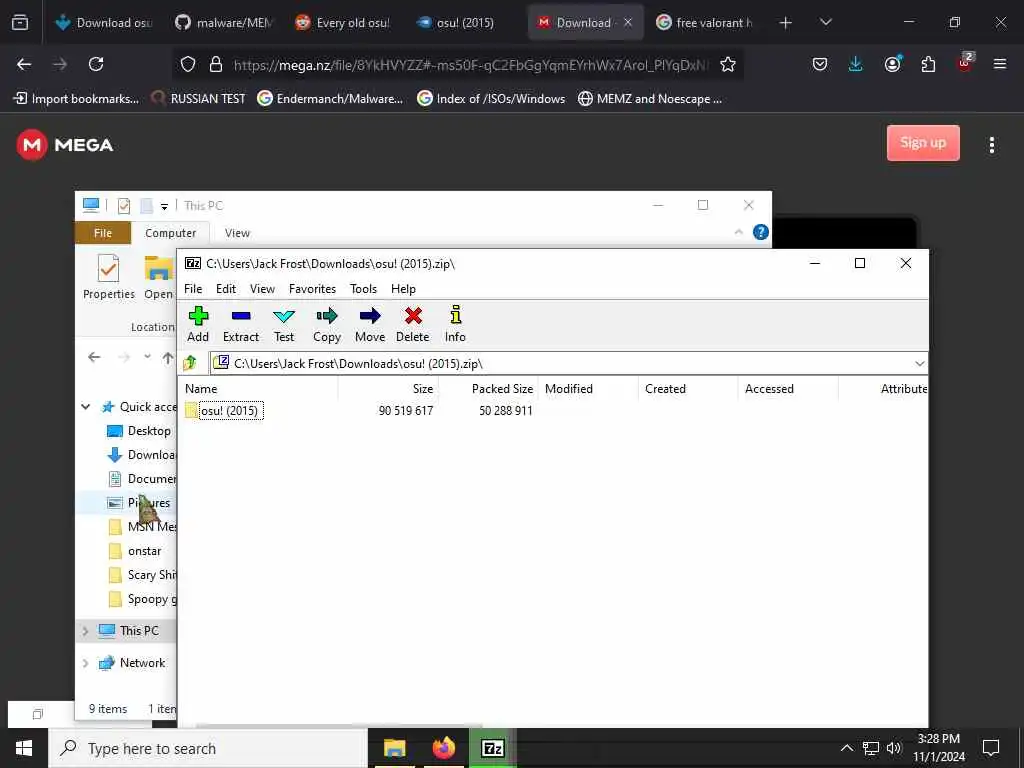The height and width of the screenshot is (768, 1024).
Task: Open the Favorites menu in 7-Zip
Action: (312, 289)
